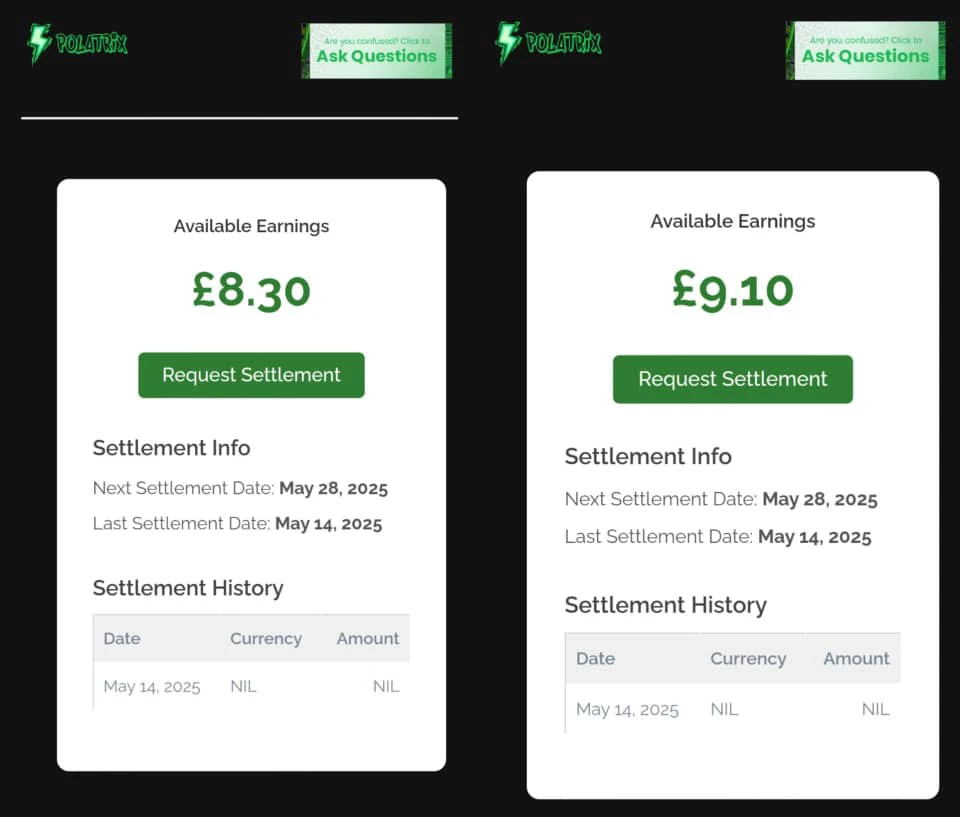
Task: Click the Polatrix lightning logo on left panel
Action: click(x=78, y=43)
